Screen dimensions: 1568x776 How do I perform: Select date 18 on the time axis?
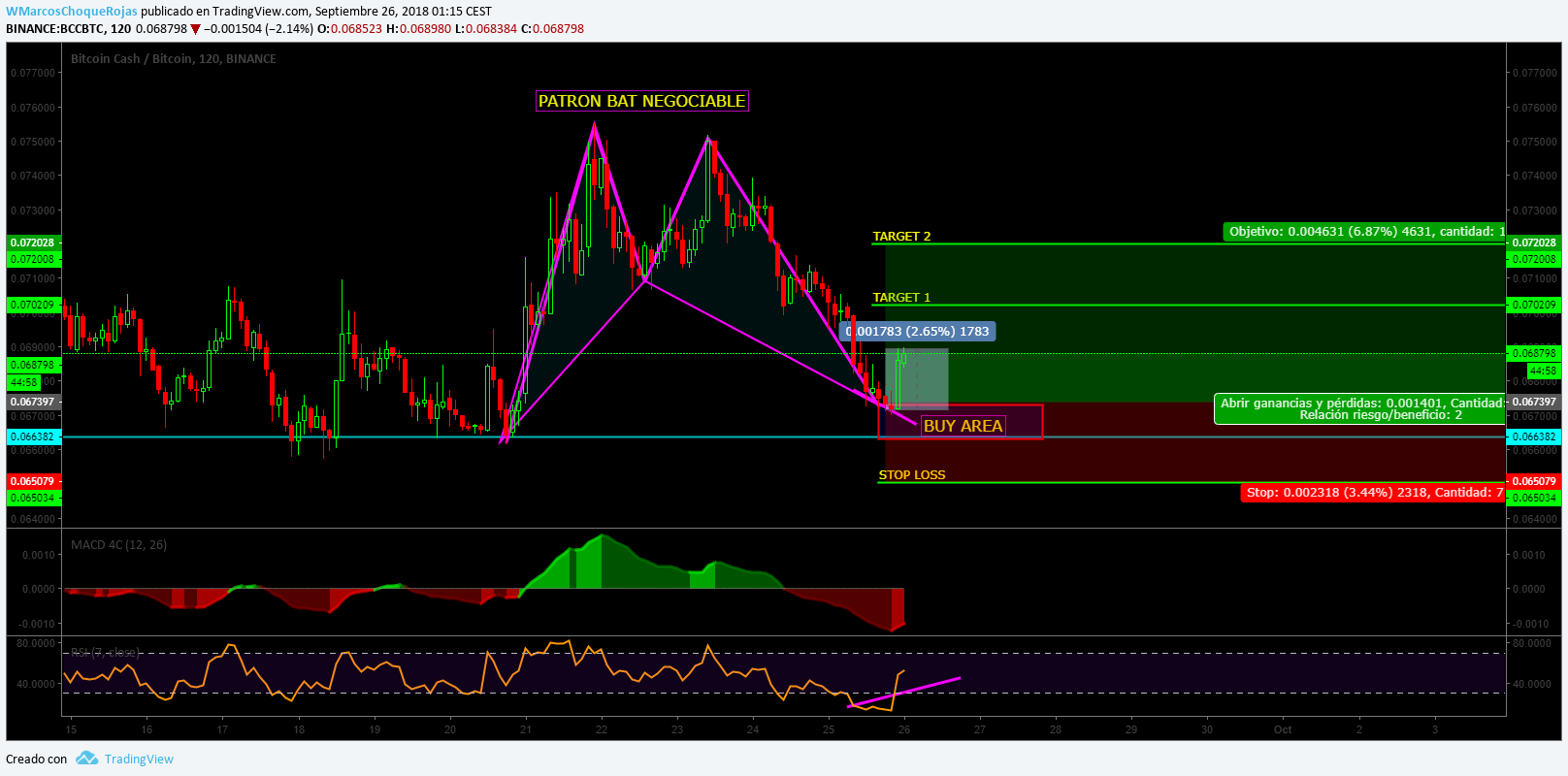[x=298, y=729]
